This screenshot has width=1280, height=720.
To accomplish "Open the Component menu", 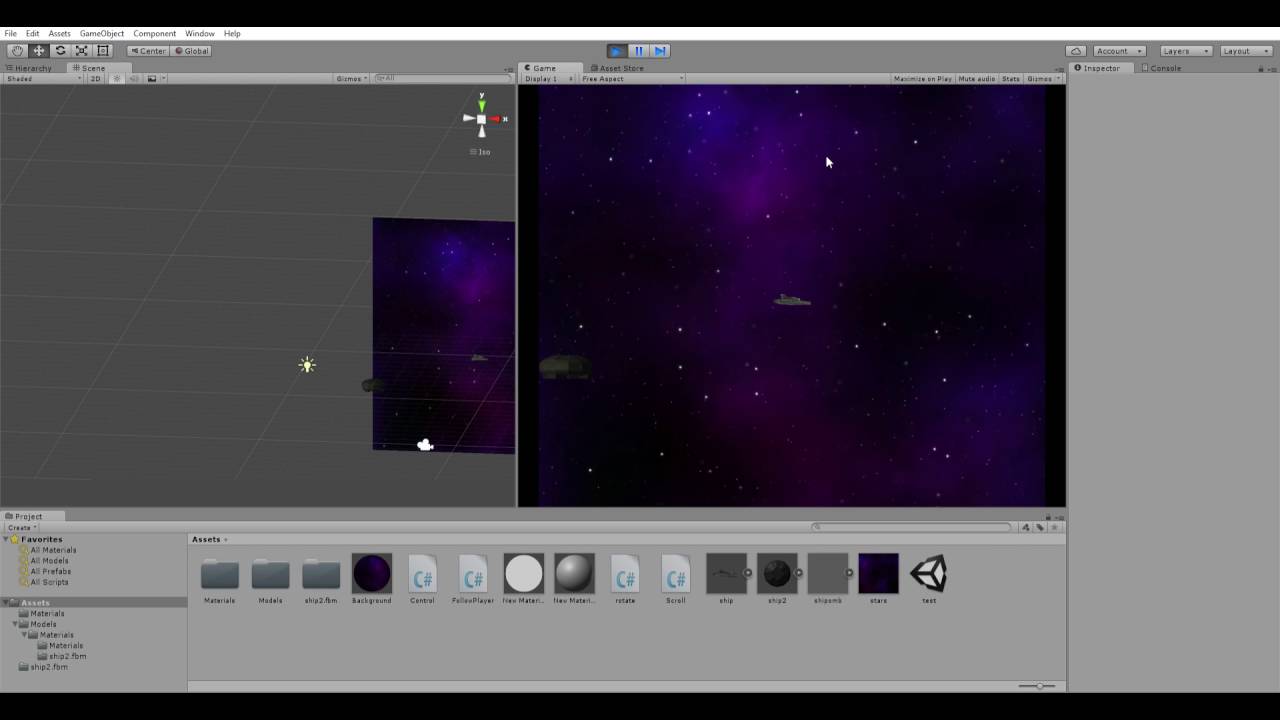I will click(154, 33).
